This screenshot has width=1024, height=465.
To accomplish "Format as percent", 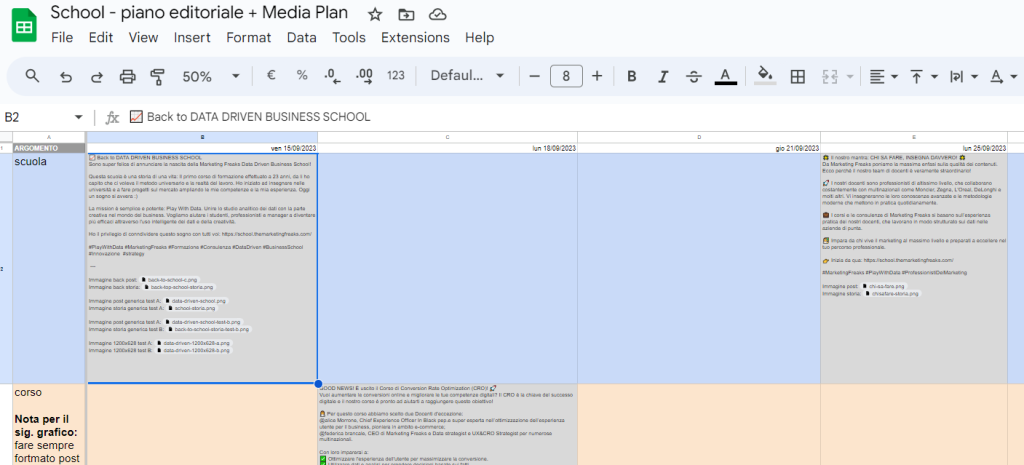I will (302, 76).
